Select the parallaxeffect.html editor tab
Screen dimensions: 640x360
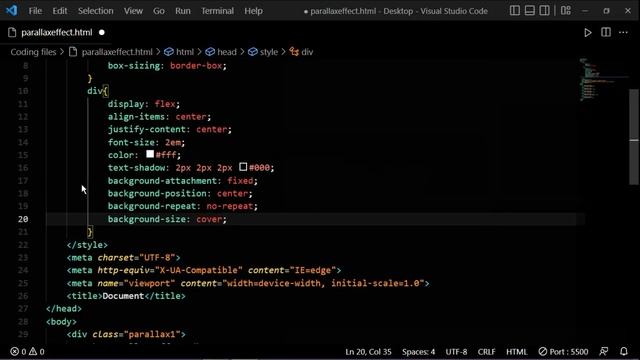(56, 32)
